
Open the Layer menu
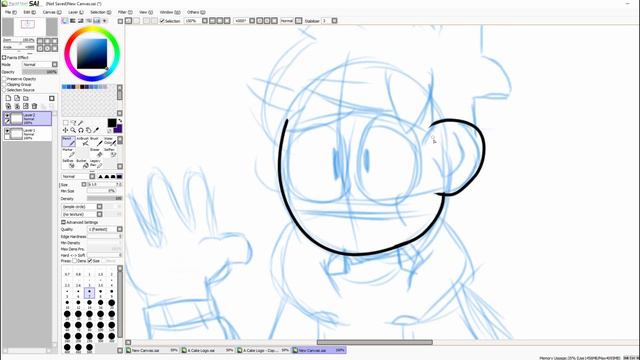pos(76,12)
